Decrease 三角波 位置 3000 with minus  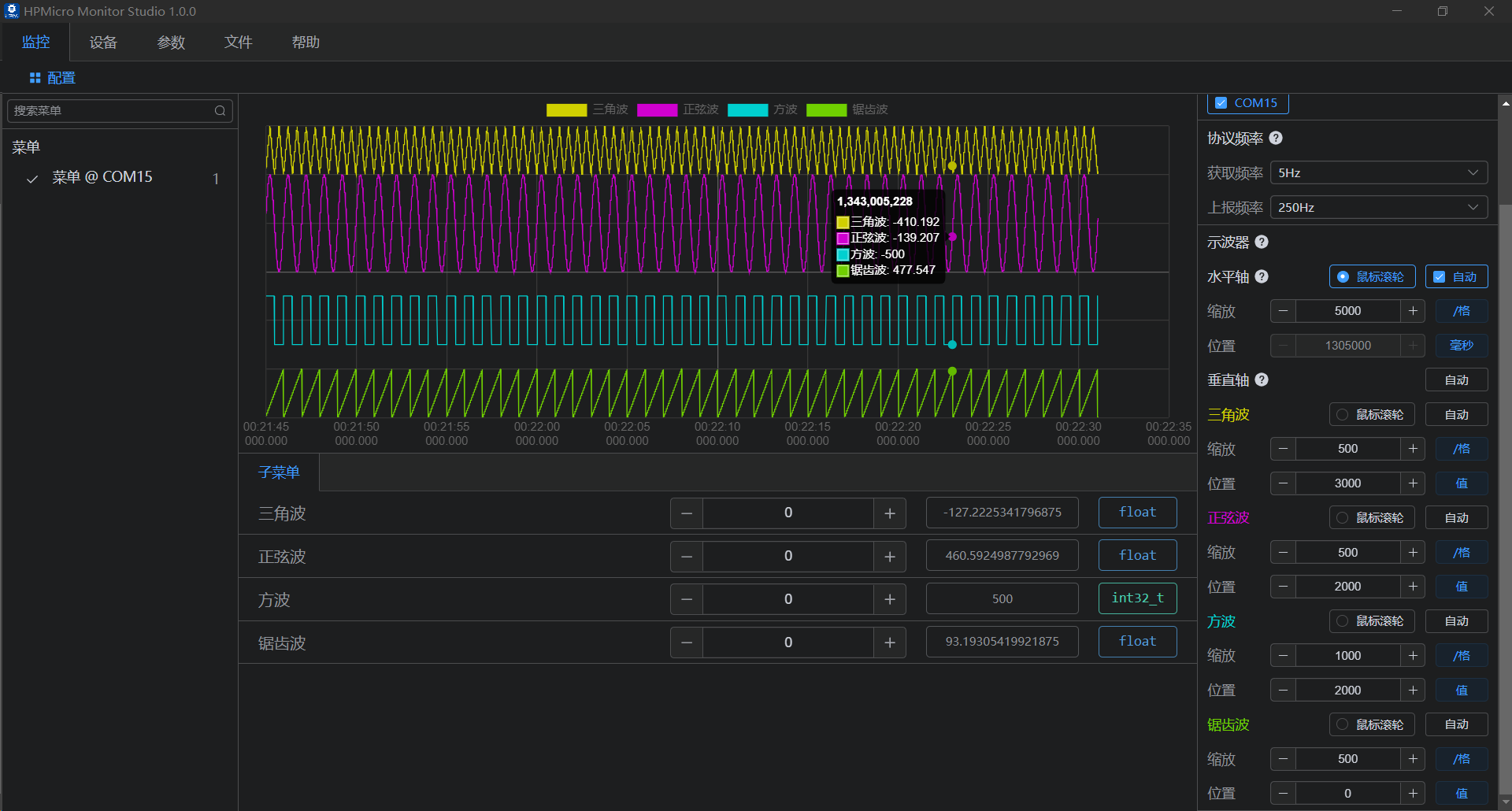pos(1283,483)
